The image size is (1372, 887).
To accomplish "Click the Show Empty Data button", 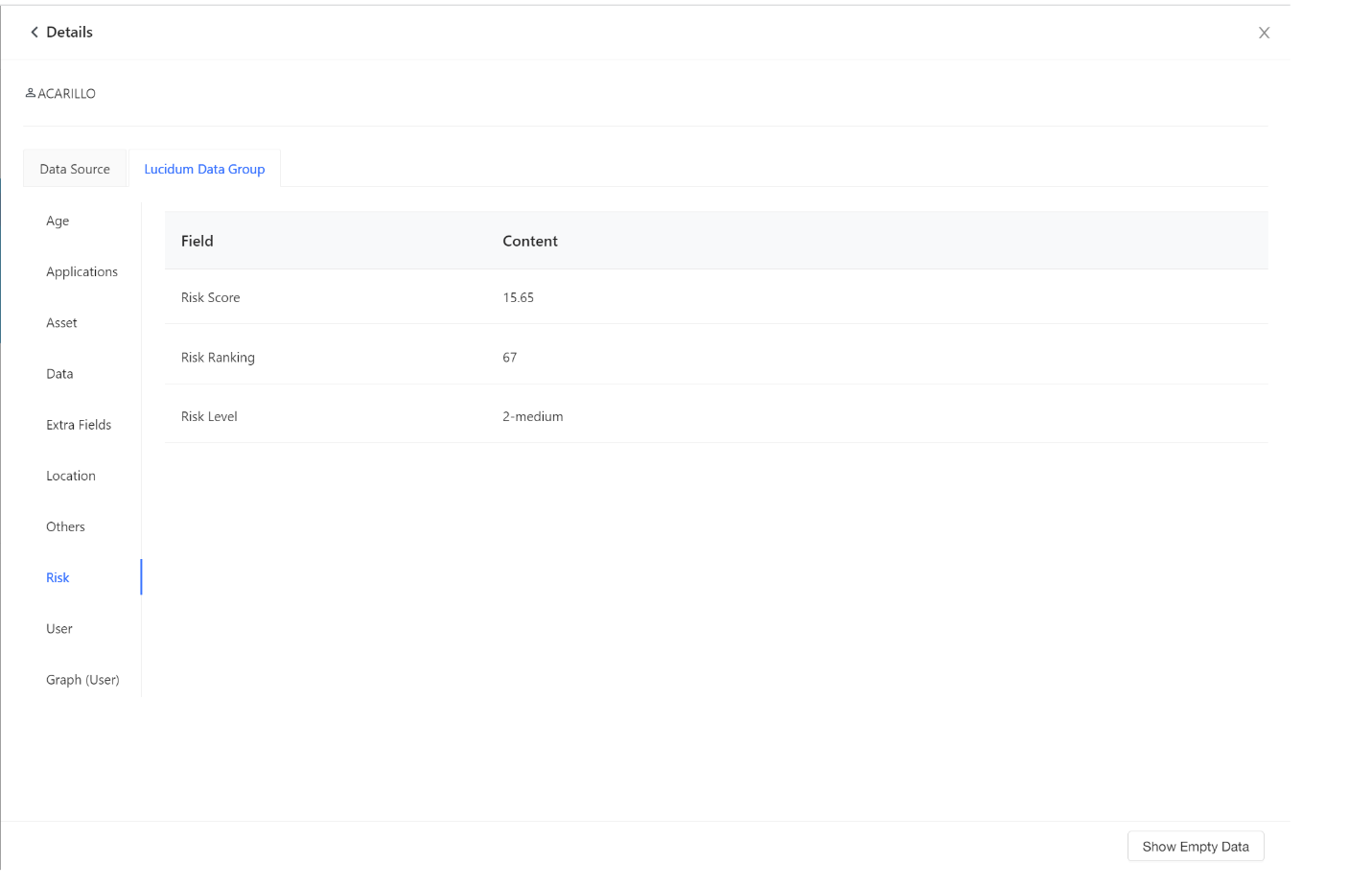I will point(1196,847).
